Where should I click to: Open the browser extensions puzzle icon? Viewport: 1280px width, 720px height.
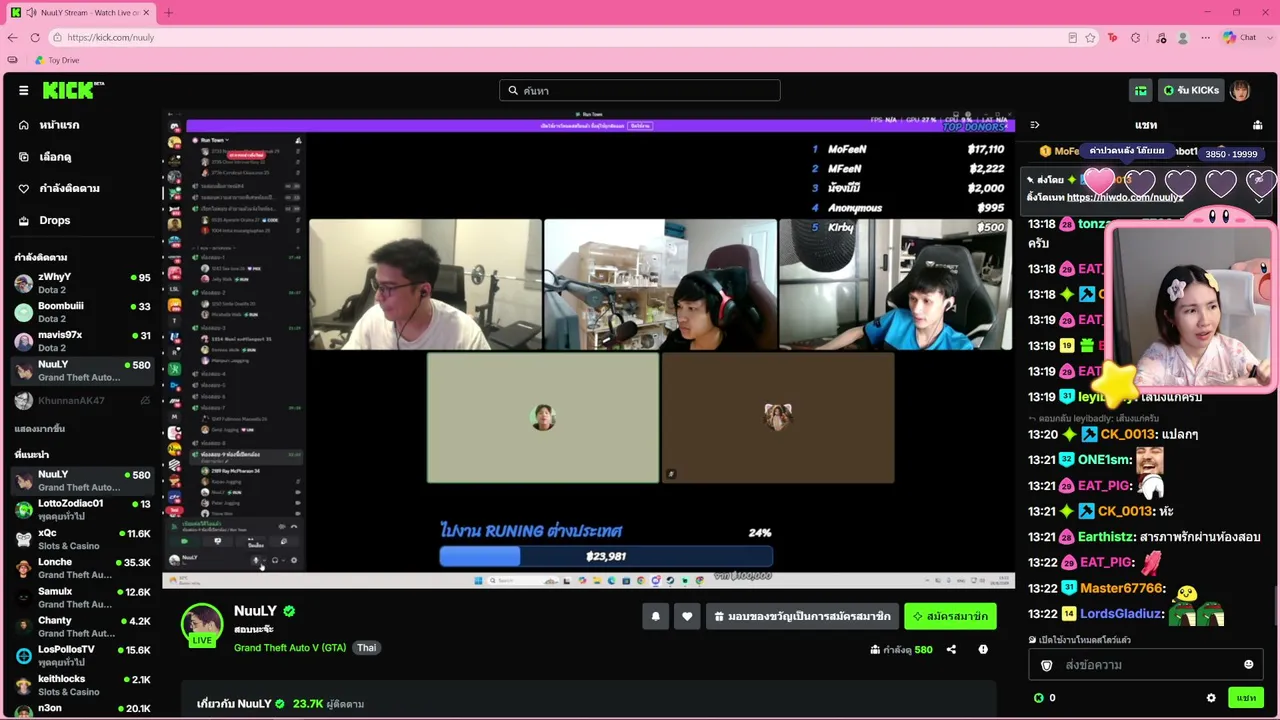(1135, 38)
